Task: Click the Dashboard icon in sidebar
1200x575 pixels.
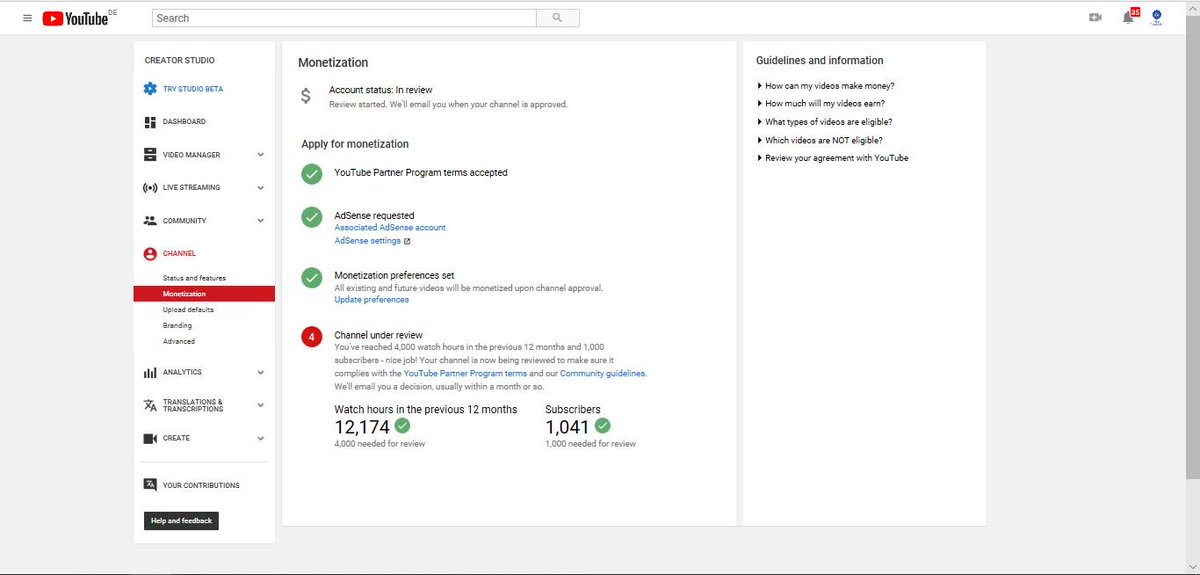Action: pyautogui.click(x=150, y=122)
